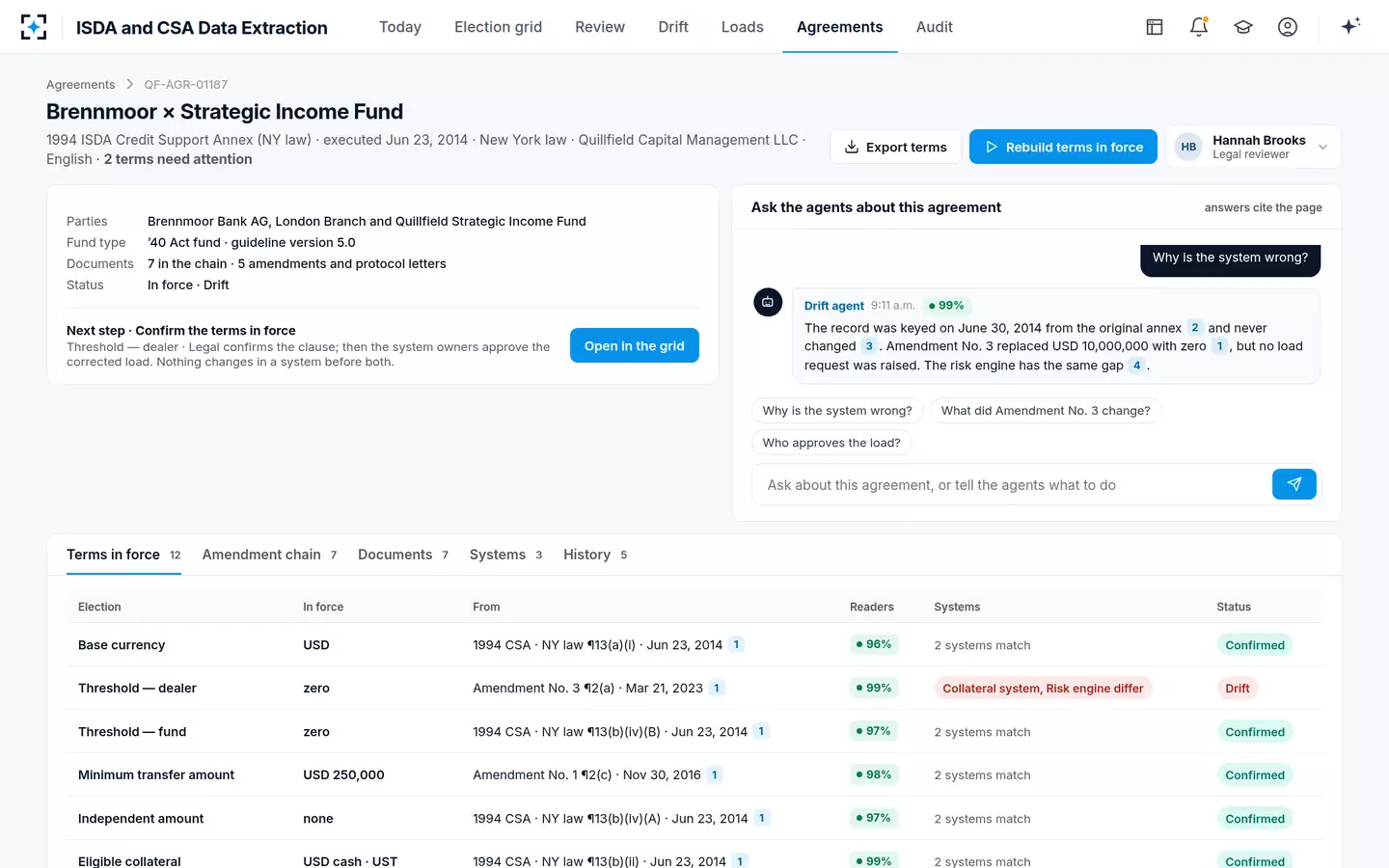Screen dimensions: 1389x868
Task: Open the layout panel icon in header
Action: point(1155,27)
